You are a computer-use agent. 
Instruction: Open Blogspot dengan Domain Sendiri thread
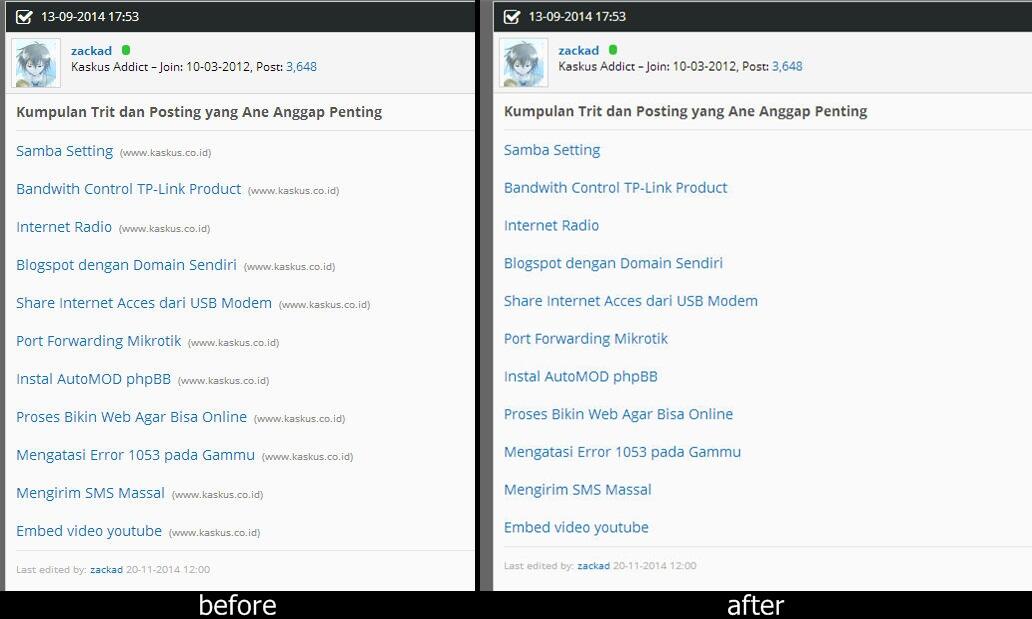tap(126, 265)
